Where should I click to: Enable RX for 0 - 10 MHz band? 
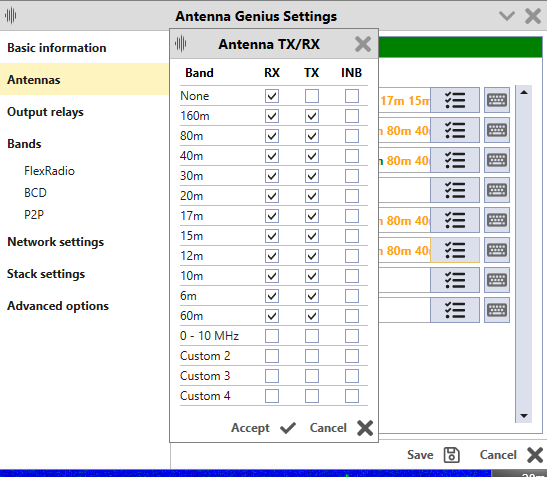pyautogui.click(x=272, y=336)
